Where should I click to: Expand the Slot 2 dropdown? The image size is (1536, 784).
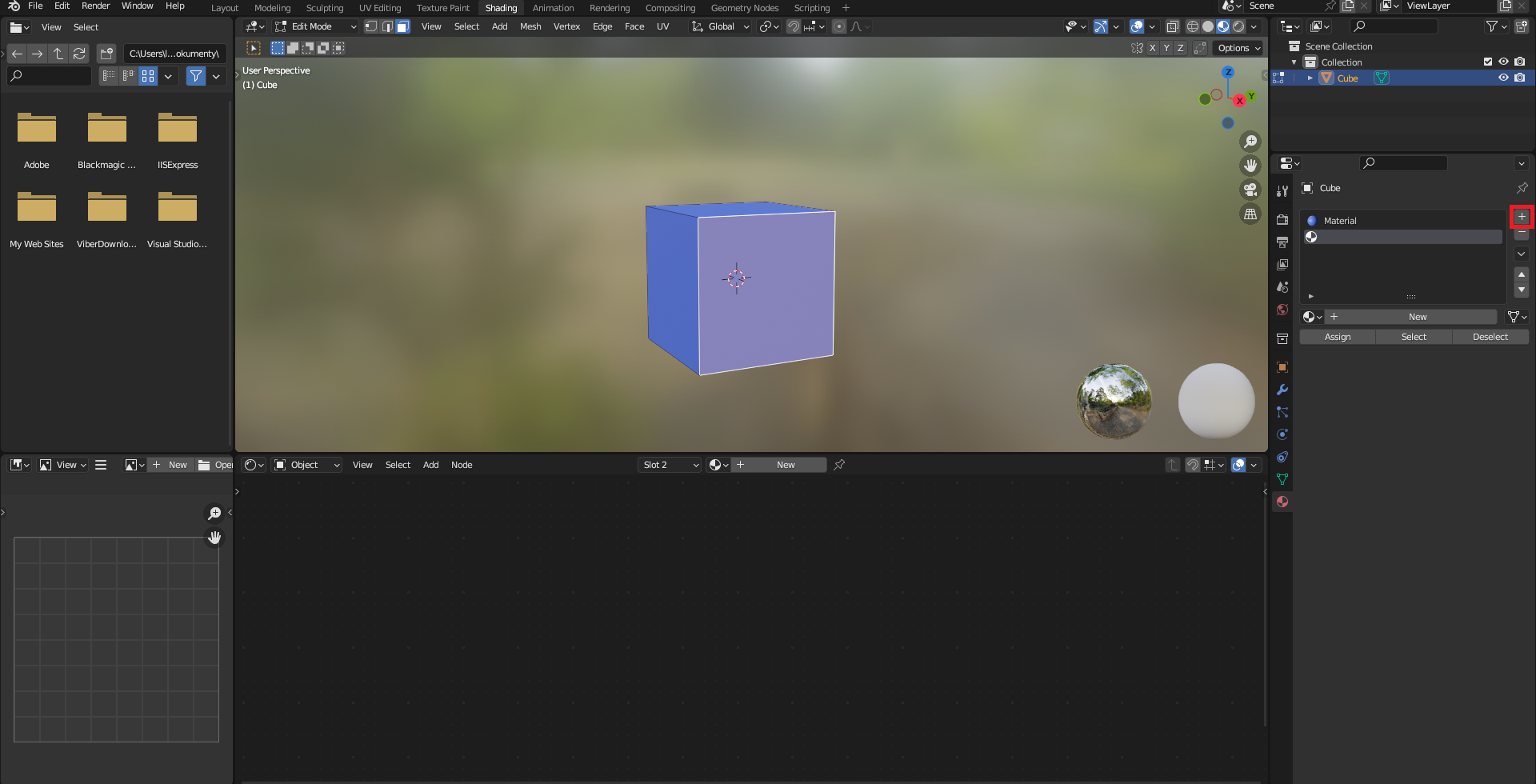(670, 465)
